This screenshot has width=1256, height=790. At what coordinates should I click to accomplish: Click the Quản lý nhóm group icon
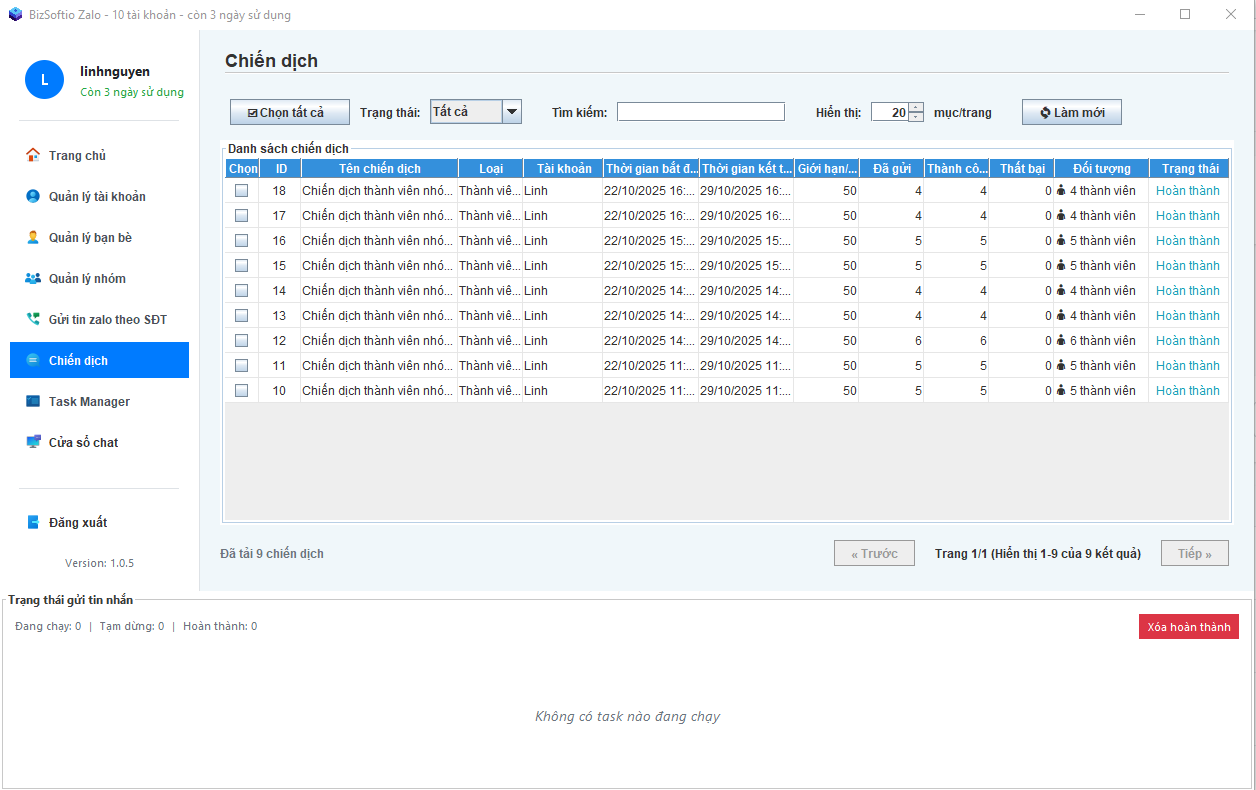point(33,278)
